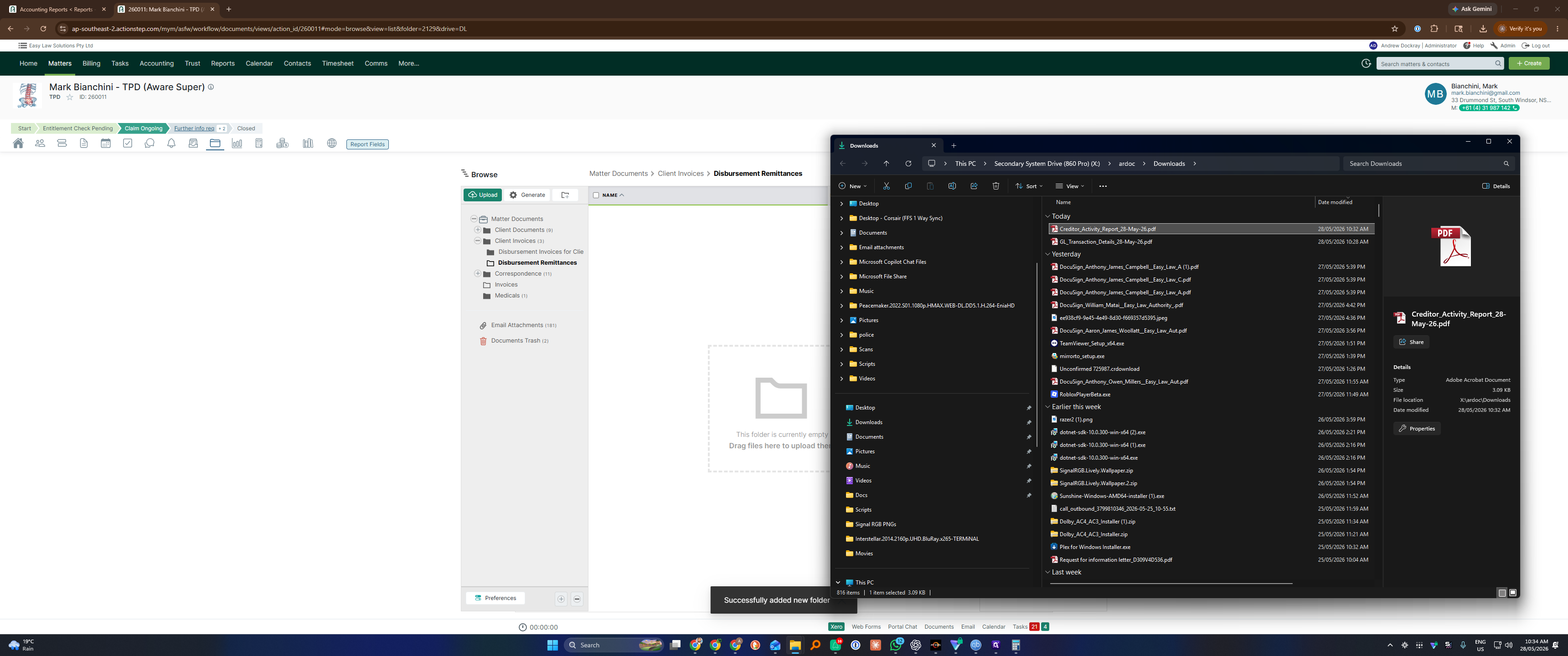The width and height of the screenshot is (1568, 656).
Task: Click the Properties button in Explorer details pane
Action: point(1416,429)
